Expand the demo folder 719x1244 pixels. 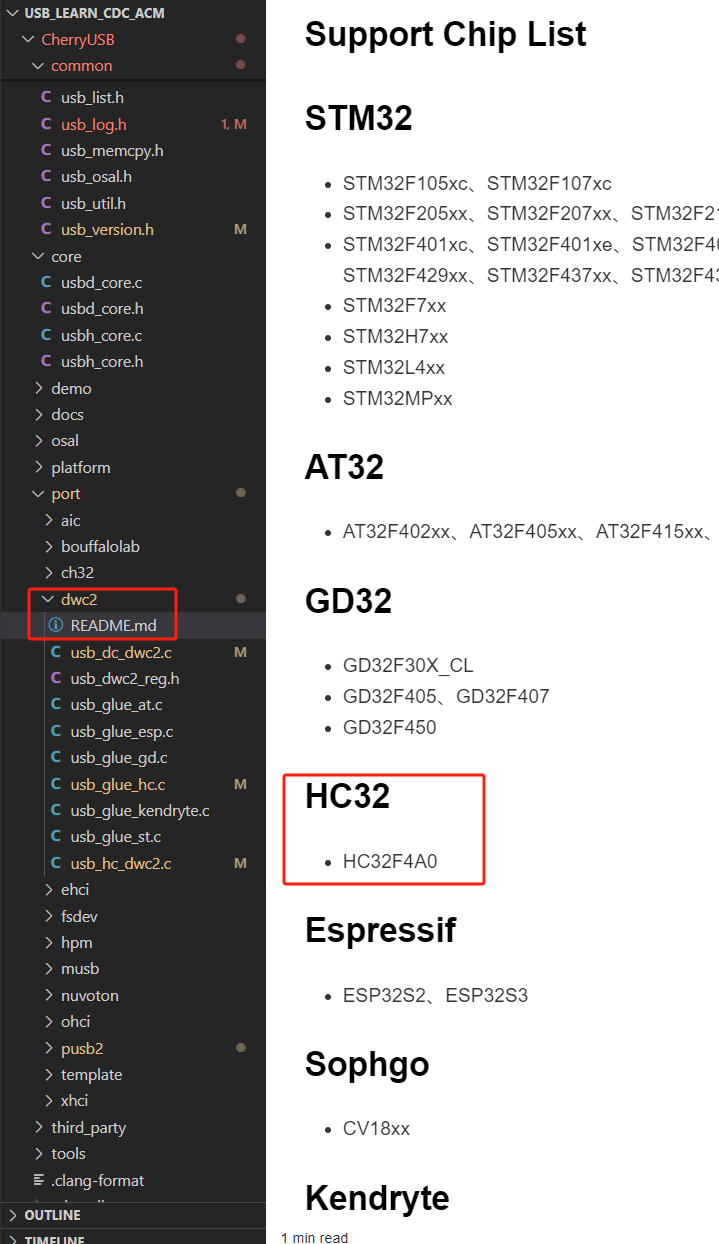(38, 388)
